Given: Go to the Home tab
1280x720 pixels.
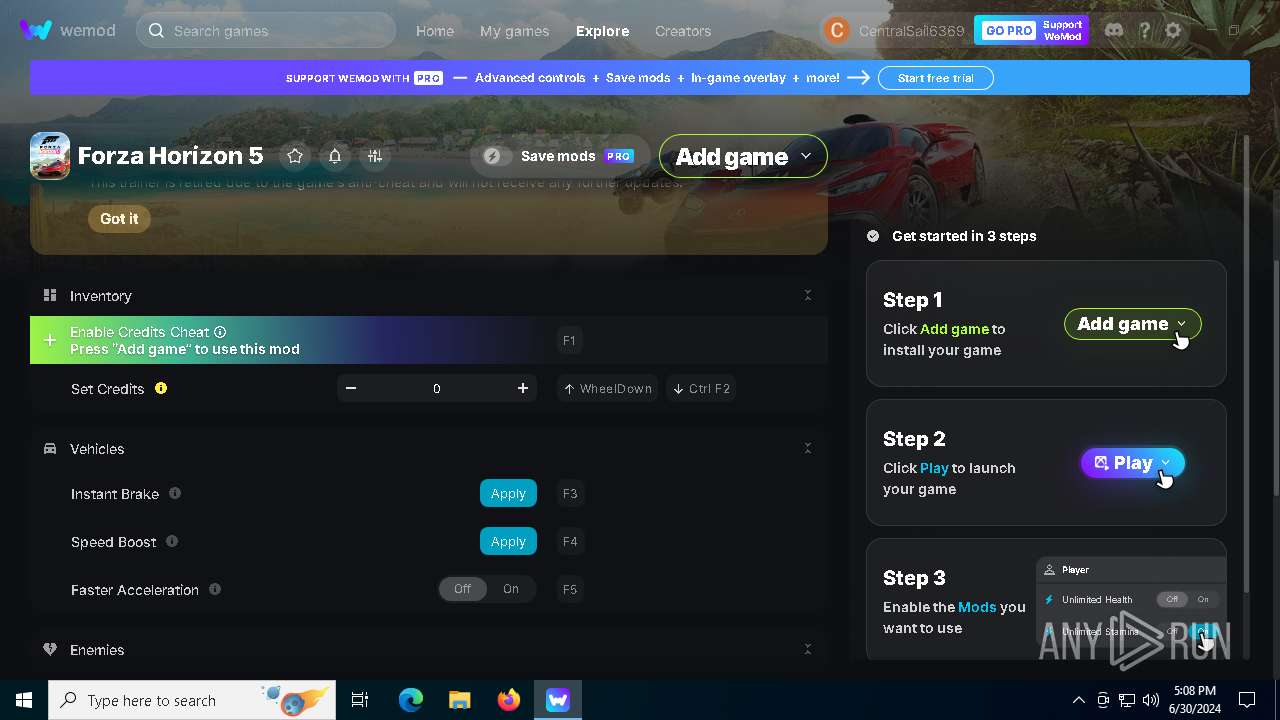Looking at the screenshot, I should (x=435, y=31).
